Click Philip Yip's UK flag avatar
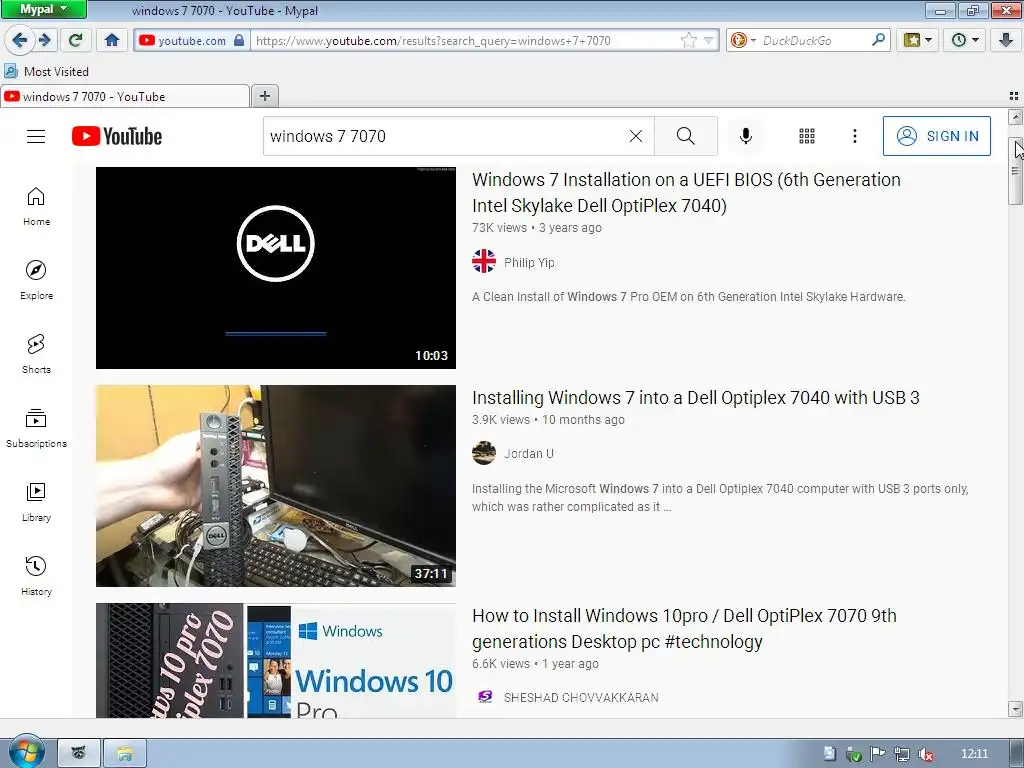This screenshot has width=1024, height=768. (x=484, y=261)
